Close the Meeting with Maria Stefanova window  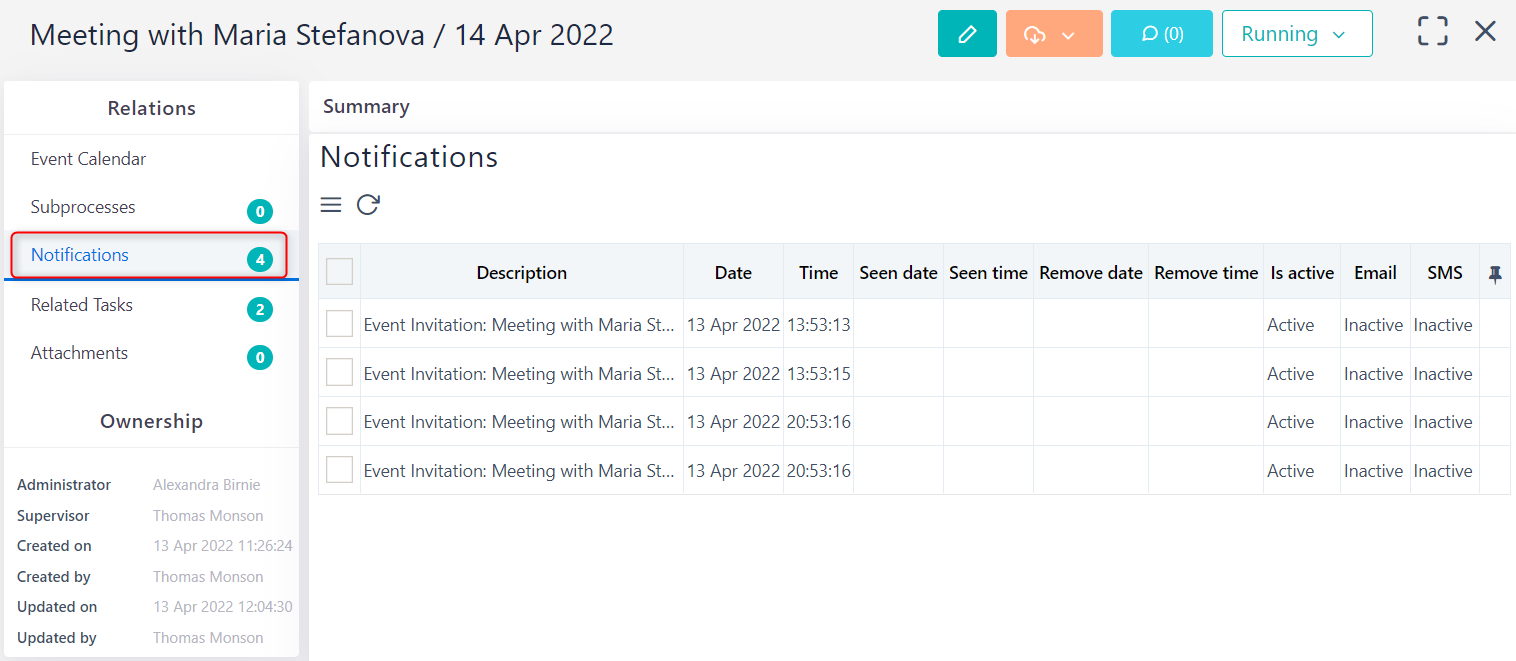click(x=1486, y=31)
